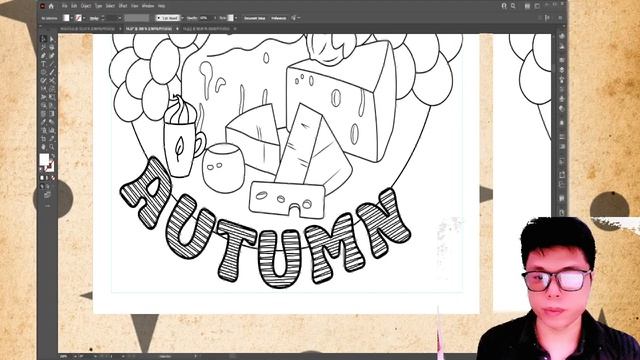640x360 pixels.
Task: Select the Curvature tool
Action: pyautogui.click(x=52, y=55)
